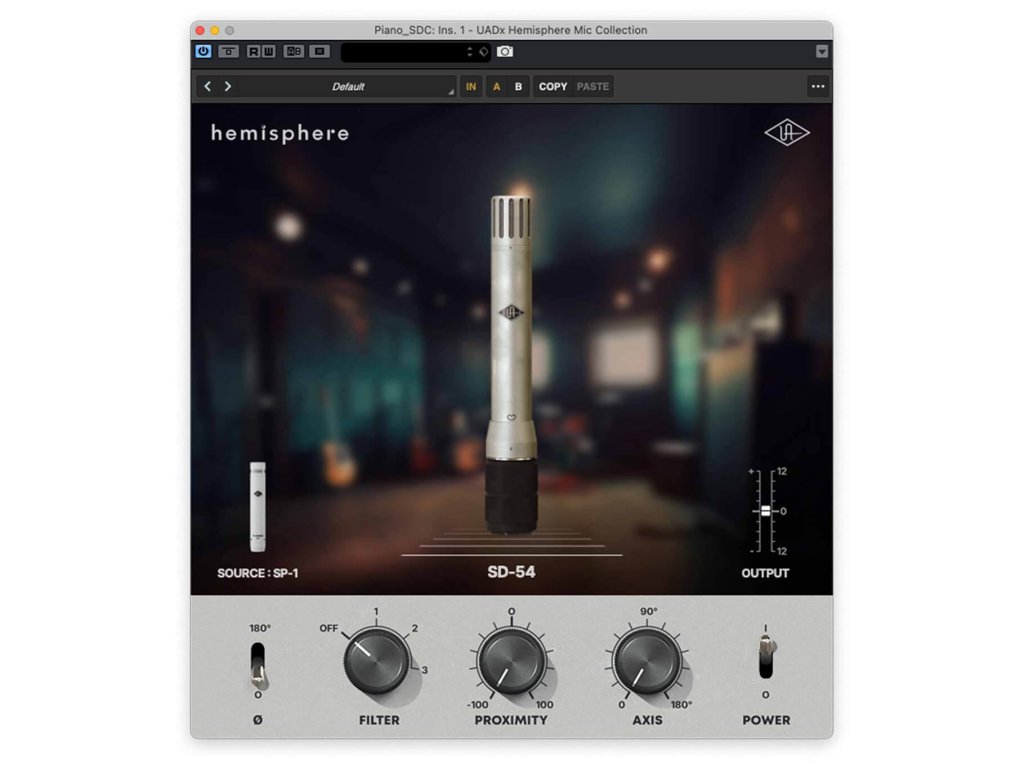Viewport: 1024px width, 768px height.
Task: Flip the 180° phase invert switch
Action: [x=258, y=665]
